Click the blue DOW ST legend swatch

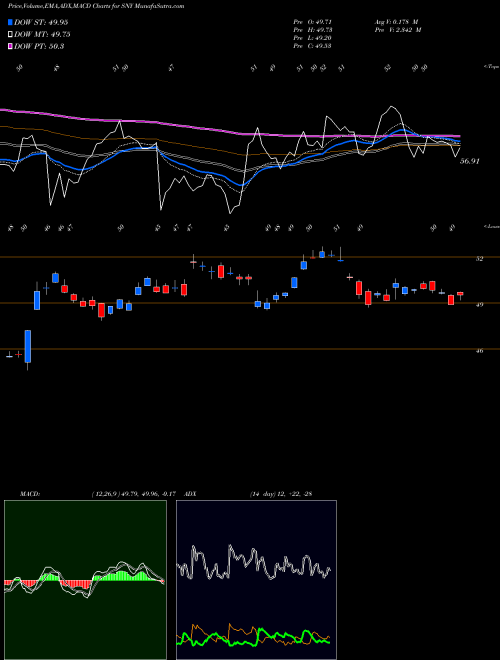11,22
